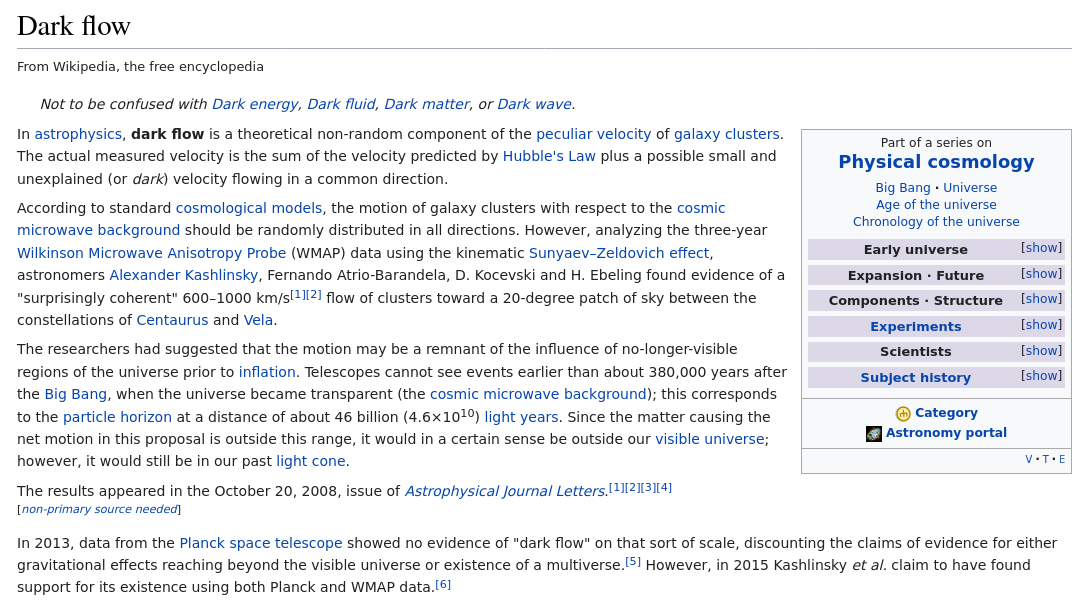Open the Dark energy hatnote link
The image size is (1079, 601).
pyautogui.click(x=255, y=104)
